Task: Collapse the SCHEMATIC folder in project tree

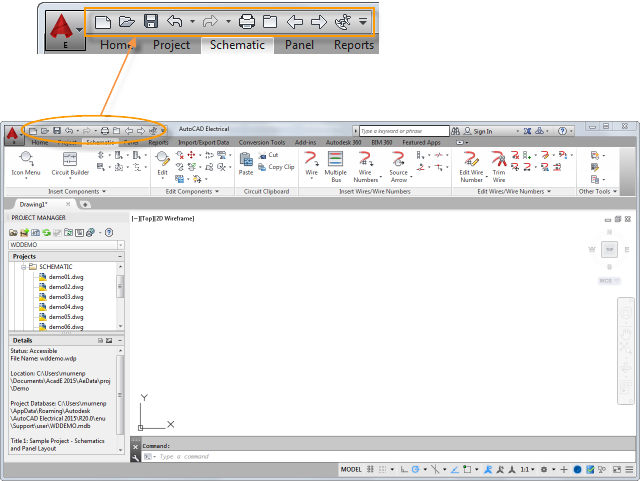Action: [24, 267]
